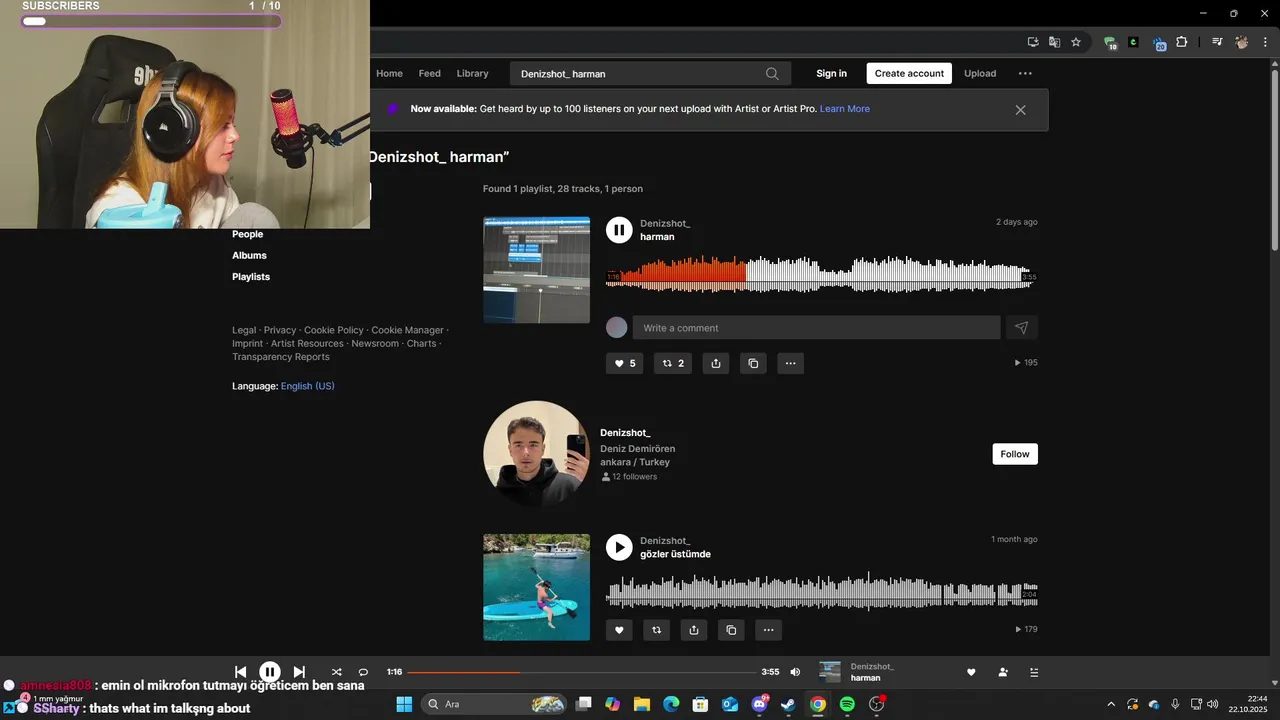Open more options for gözler üstümde
Viewport: 1280px width, 720px height.
click(x=768, y=630)
